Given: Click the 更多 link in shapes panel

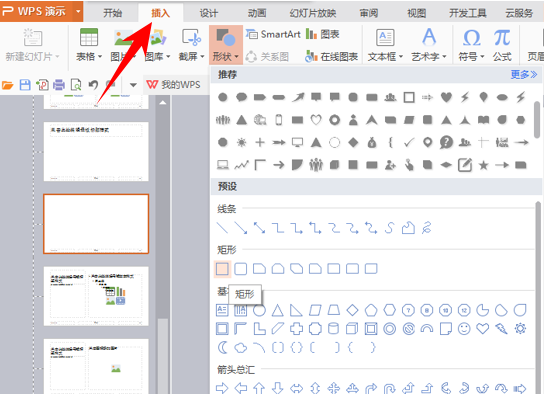Looking at the screenshot, I should pos(524,74).
